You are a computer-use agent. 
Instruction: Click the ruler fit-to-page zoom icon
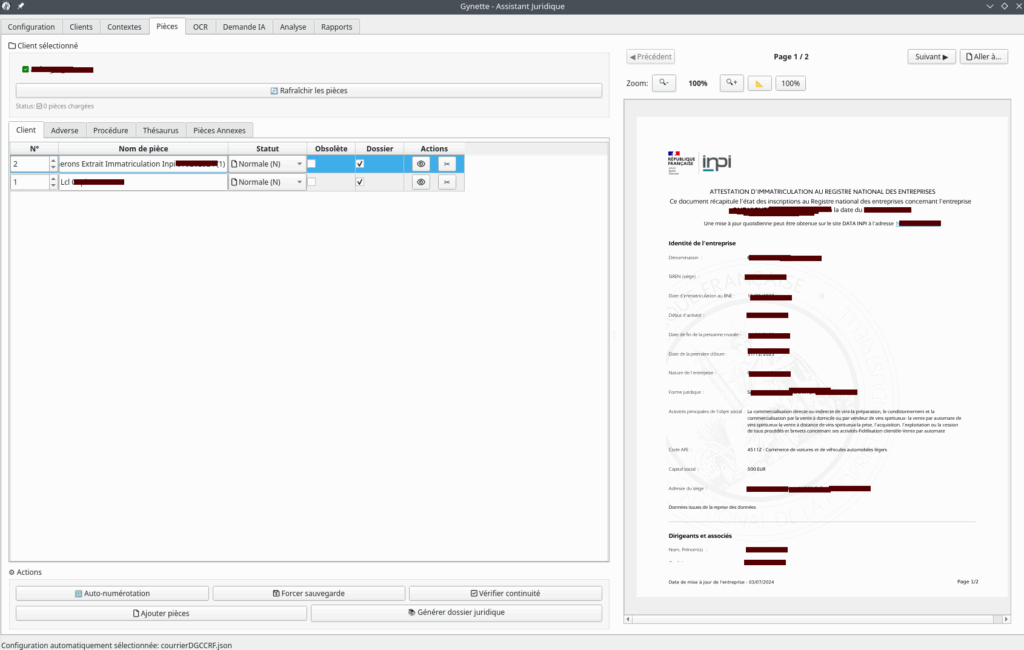[760, 84]
